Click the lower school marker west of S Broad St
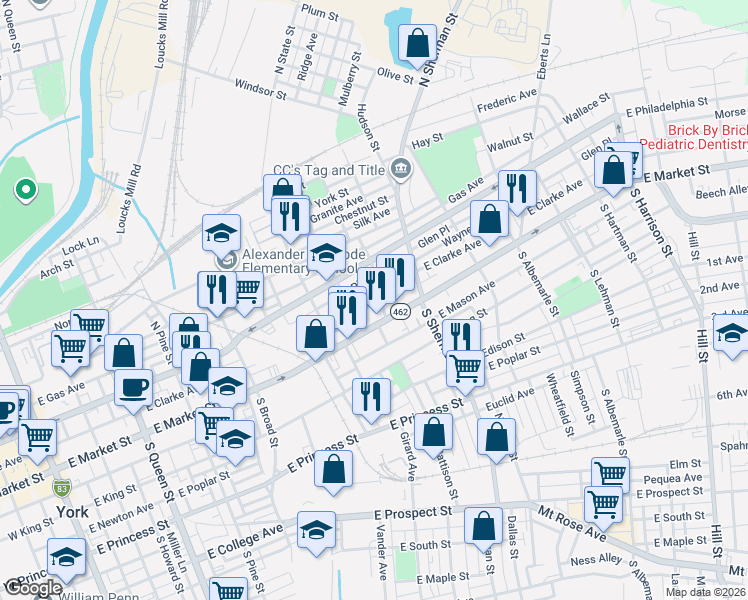Viewport: 748px width, 600px height. [x=235, y=440]
